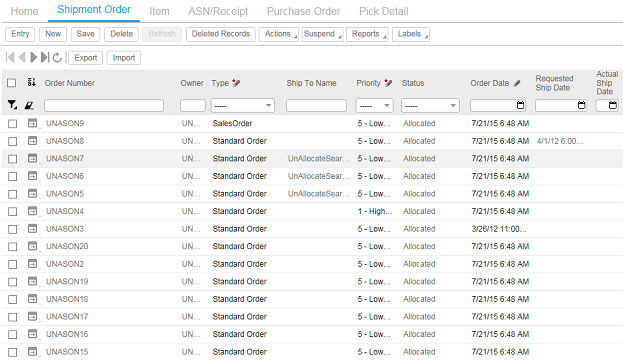The image size is (623, 363).
Task: Toggle the select-all checkbox in the header
Action: (12, 83)
